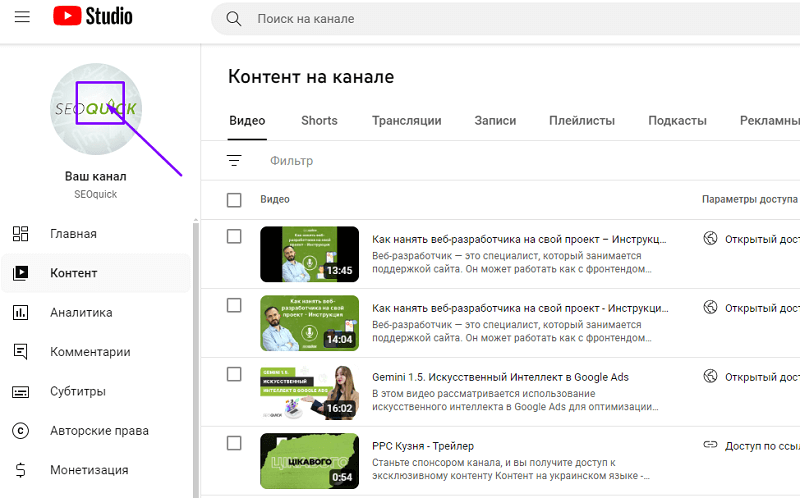This screenshot has width=800, height=498.
Task: Click the Субтитры sidebar icon
Action: coord(20,391)
